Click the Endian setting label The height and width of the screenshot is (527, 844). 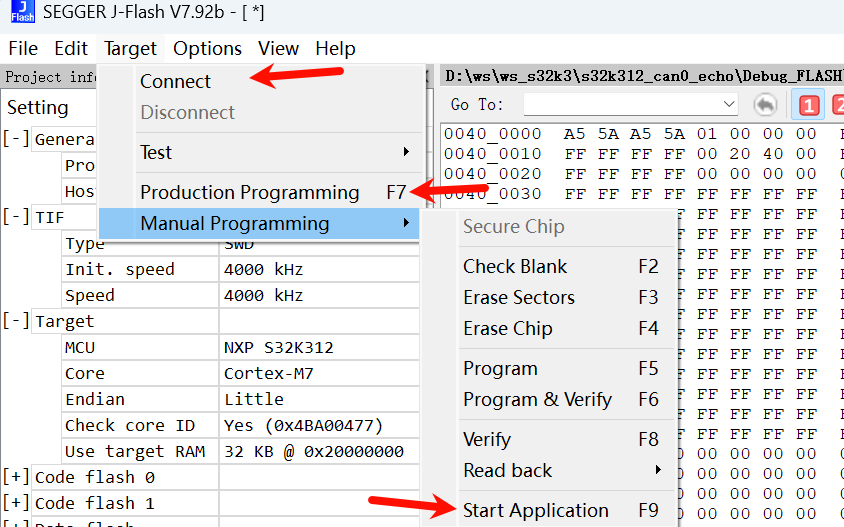pyautogui.click(x=95, y=399)
